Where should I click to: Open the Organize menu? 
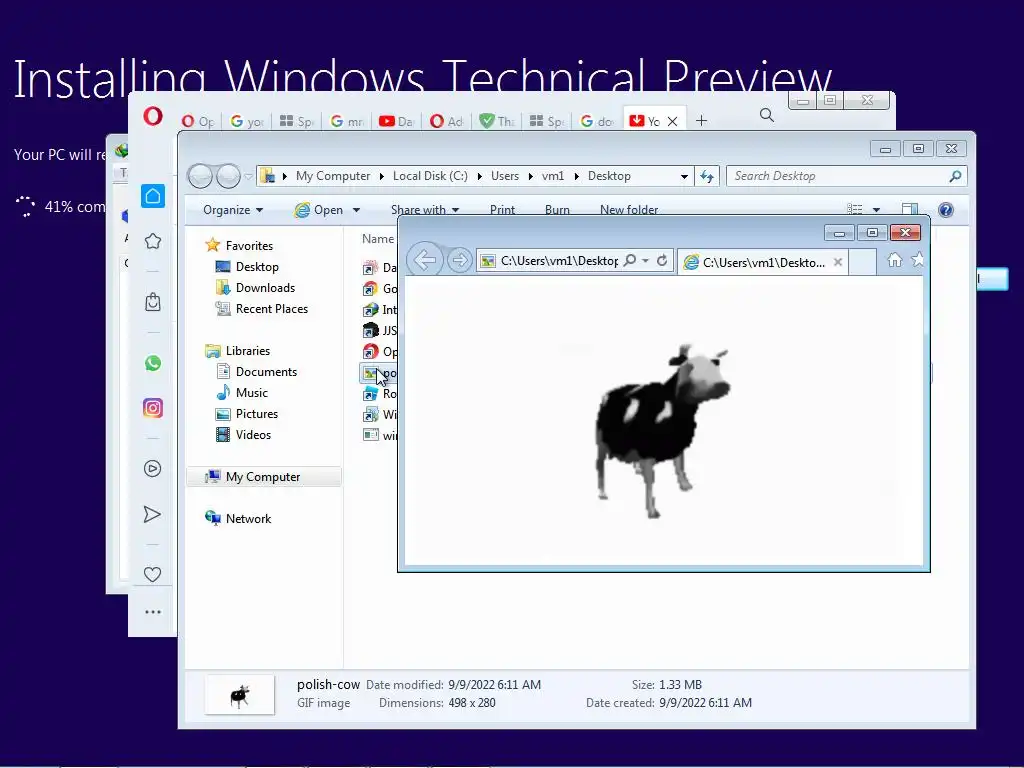[233, 210]
